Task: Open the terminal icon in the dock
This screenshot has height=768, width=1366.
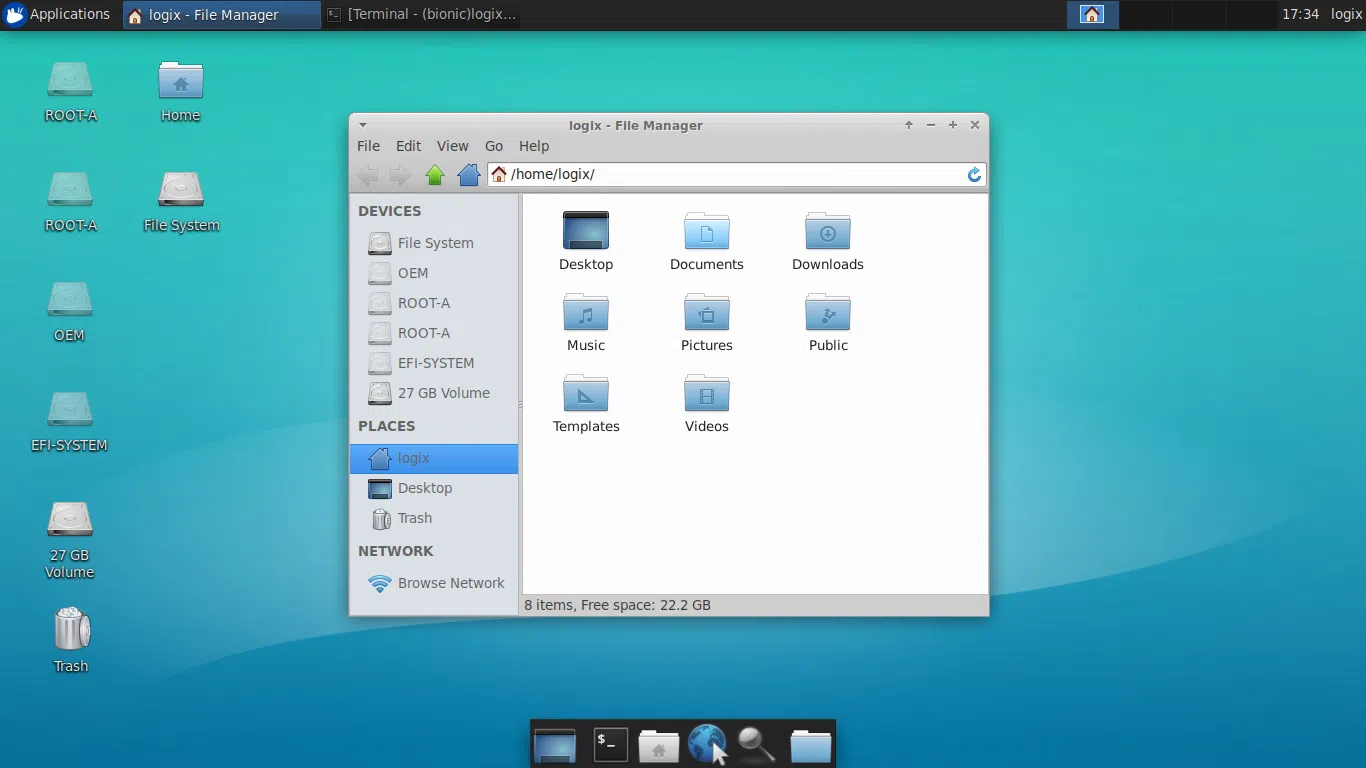Action: coord(610,744)
